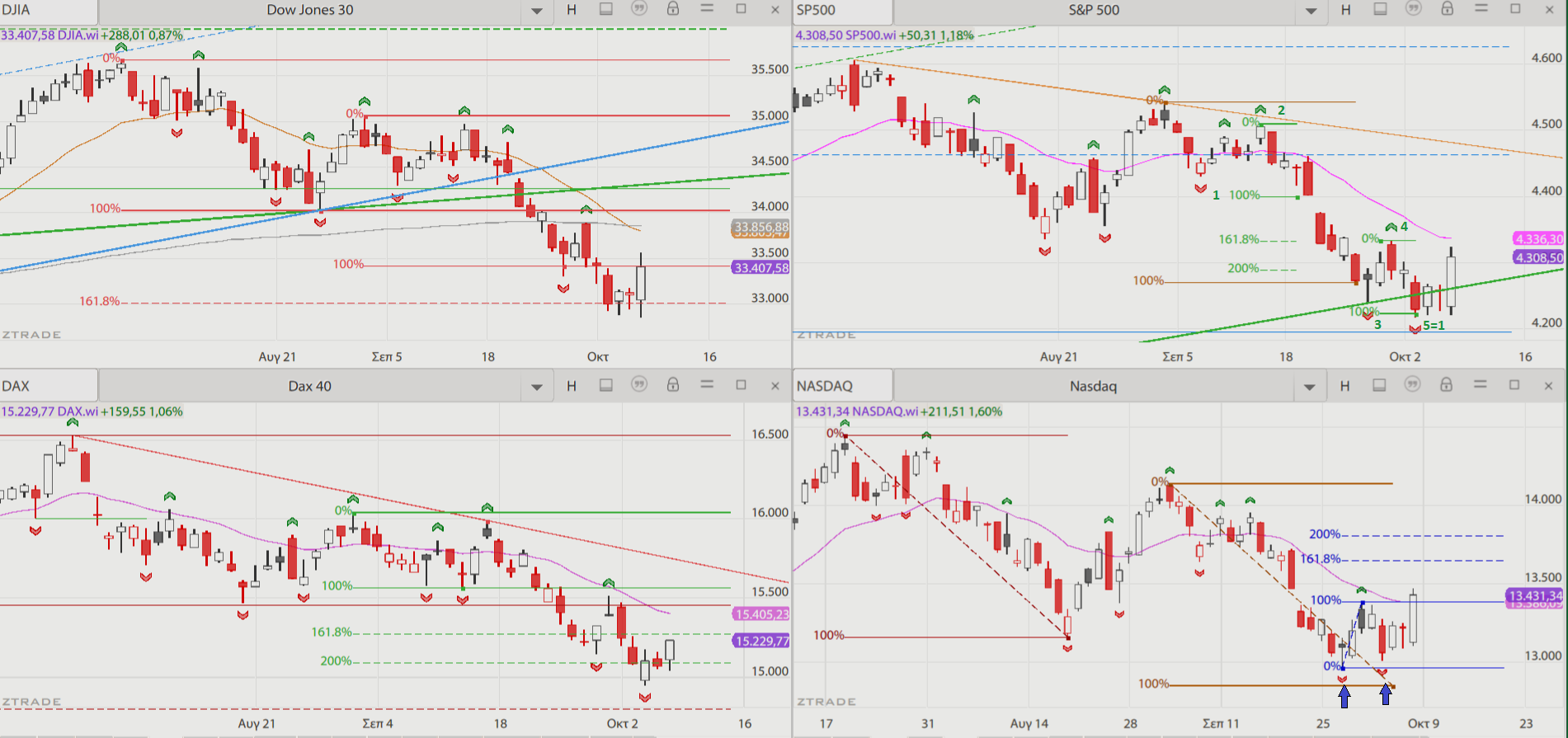1568x738 pixels.
Task: Click the 14.000 price level on the Nasdaq axis
Action: [x=1543, y=499]
